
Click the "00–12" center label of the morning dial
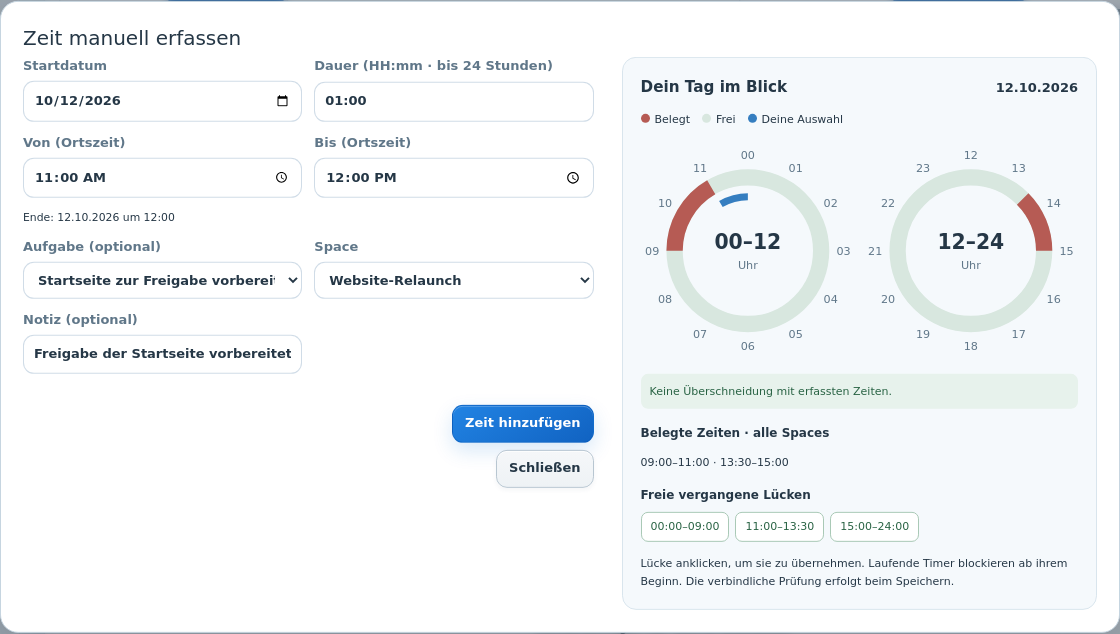(x=748, y=241)
